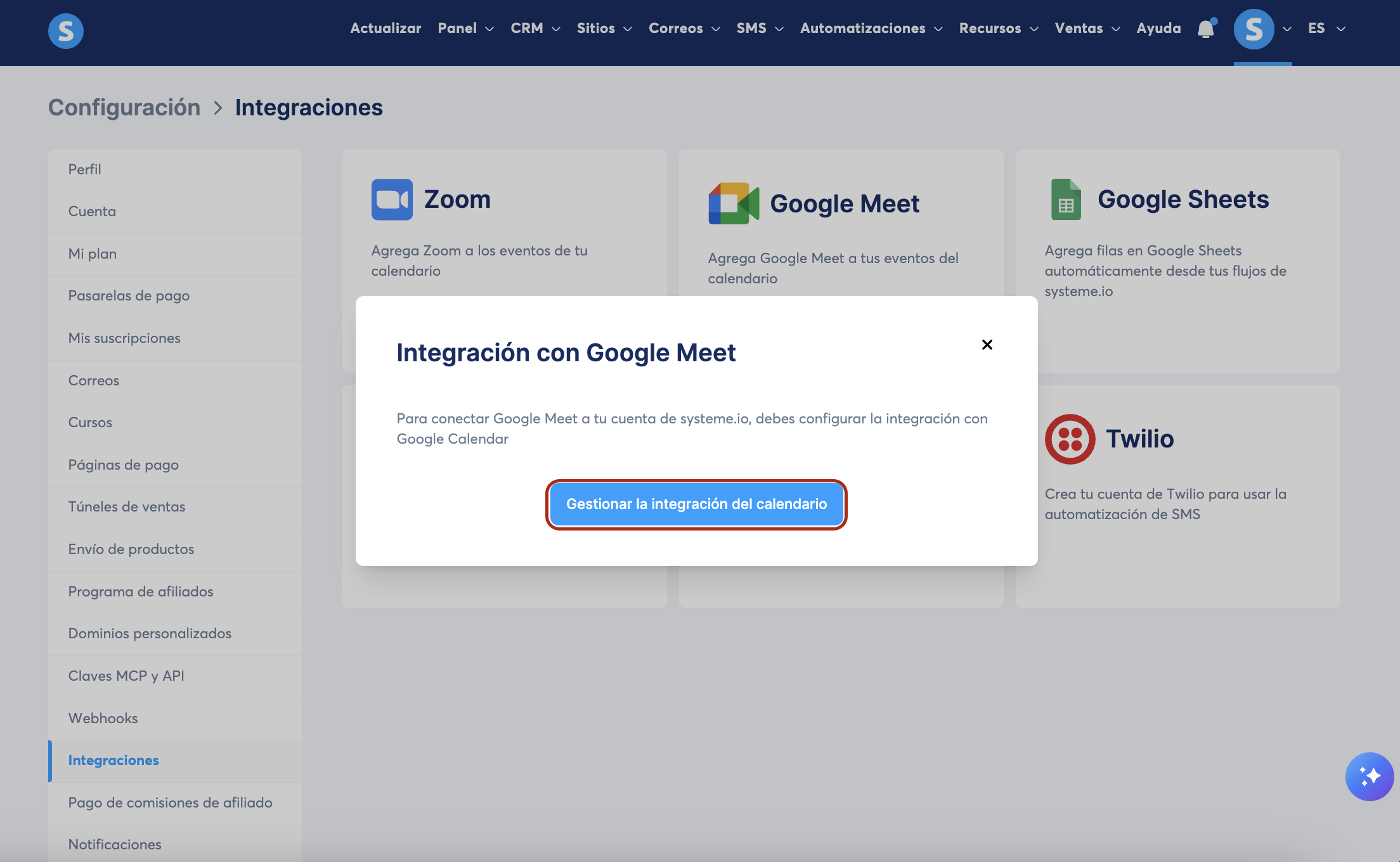Expand the Sitios dropdown menu
This screenshot has height=862, width=1400.
pyautogui.click(x=604, y=29)
